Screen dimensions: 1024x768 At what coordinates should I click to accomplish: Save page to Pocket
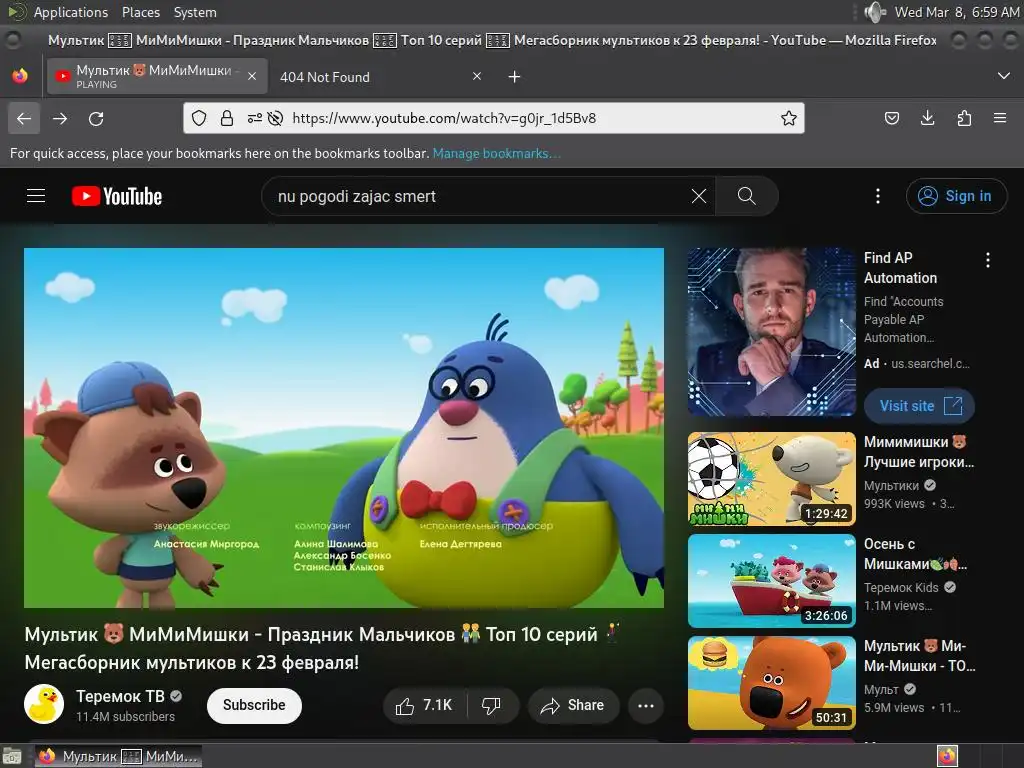click(x=891, y=118)
